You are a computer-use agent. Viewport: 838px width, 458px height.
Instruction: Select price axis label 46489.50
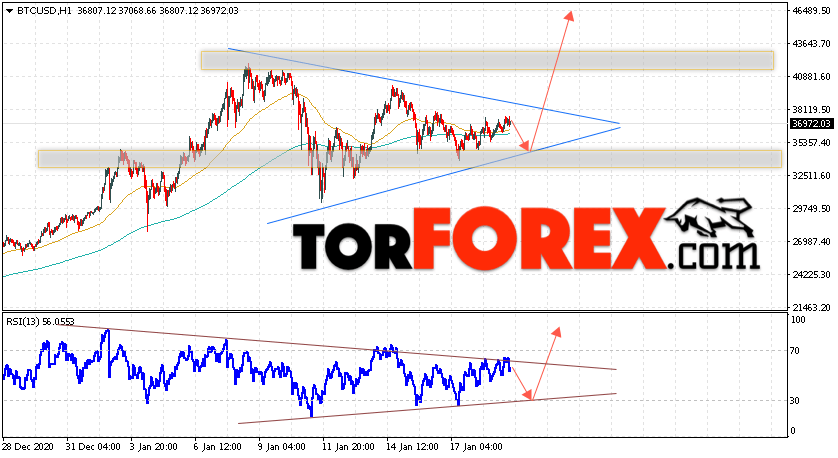(x=811, y=11)
